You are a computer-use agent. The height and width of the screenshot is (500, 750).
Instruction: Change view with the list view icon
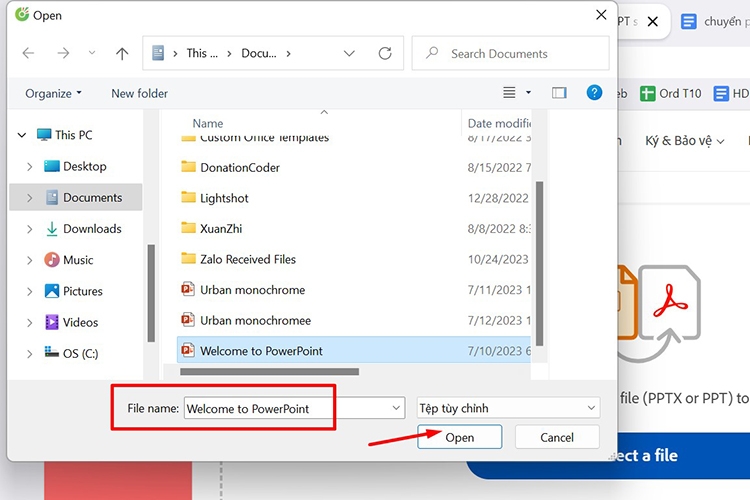click(509, 92)
